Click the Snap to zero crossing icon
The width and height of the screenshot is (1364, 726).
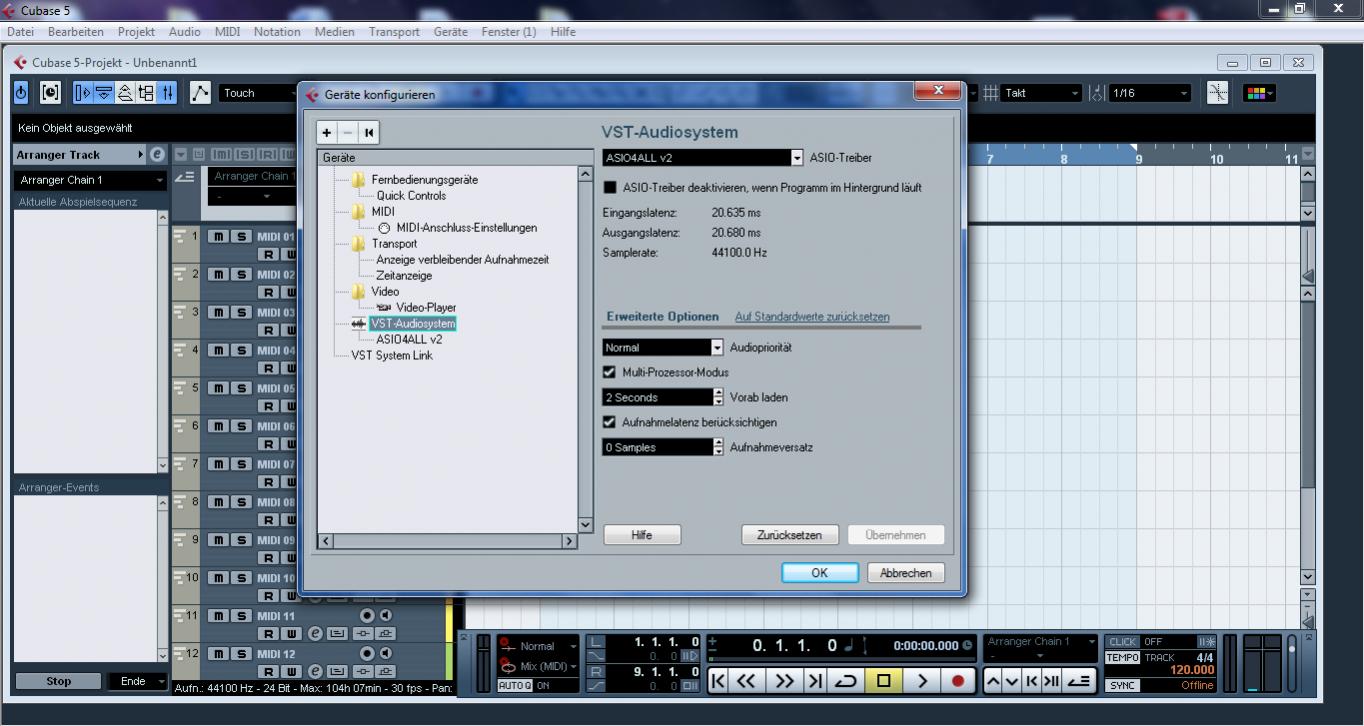(x=1218, y=93)
